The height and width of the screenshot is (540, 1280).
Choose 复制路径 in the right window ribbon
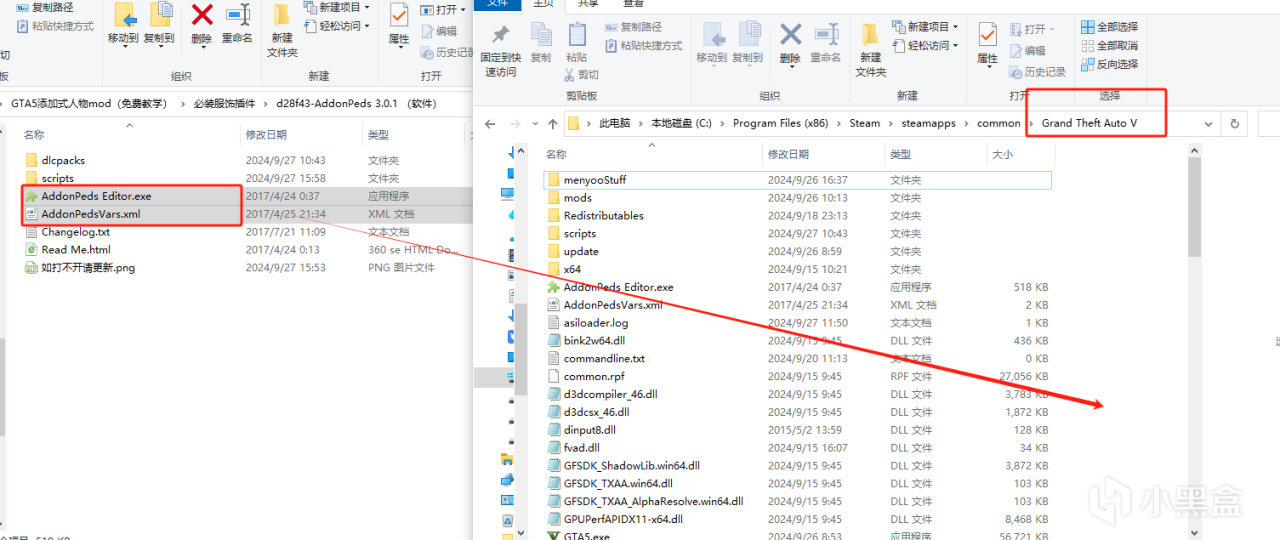point(633,27)
